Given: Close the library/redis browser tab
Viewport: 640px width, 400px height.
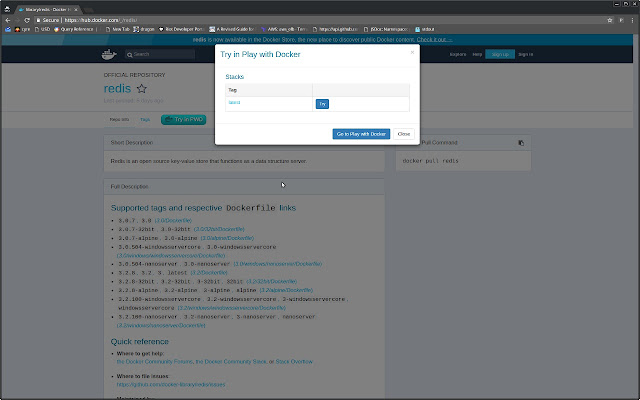Looking at the screenshot, I should (76, 9).
